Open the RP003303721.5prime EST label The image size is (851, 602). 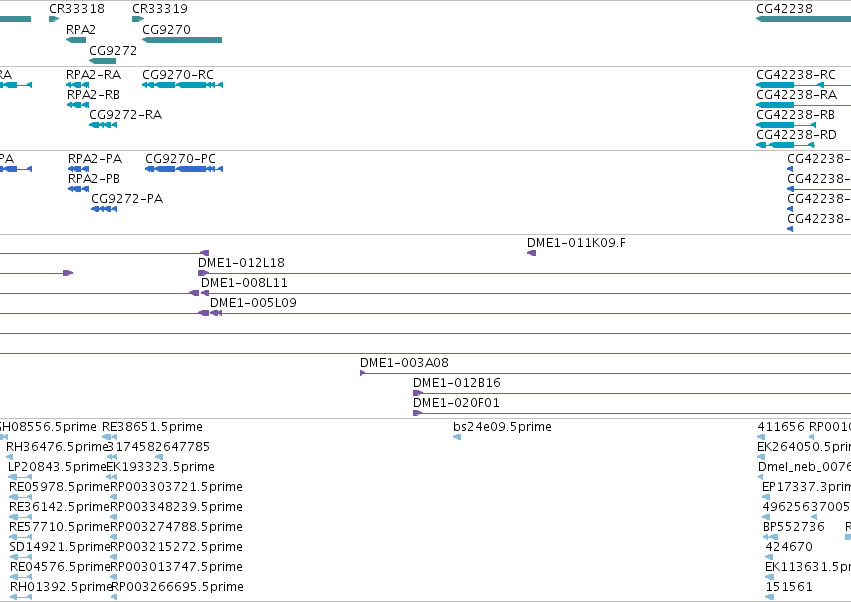(176, 487)
